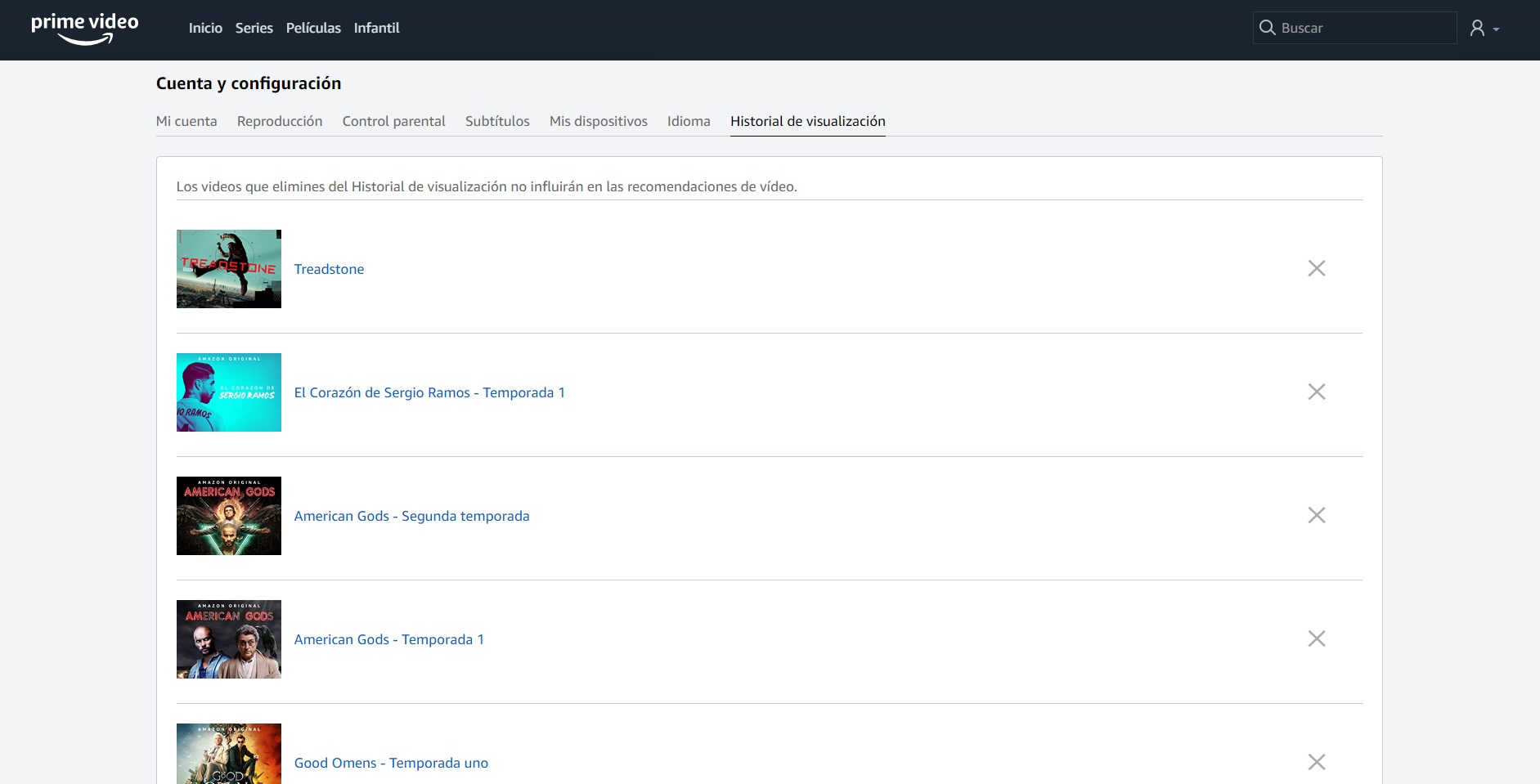Viewport: 1540px width, 784px height.
Task: Open the Good Omens Temporada uno link
Action: click(x=391, y=763)
